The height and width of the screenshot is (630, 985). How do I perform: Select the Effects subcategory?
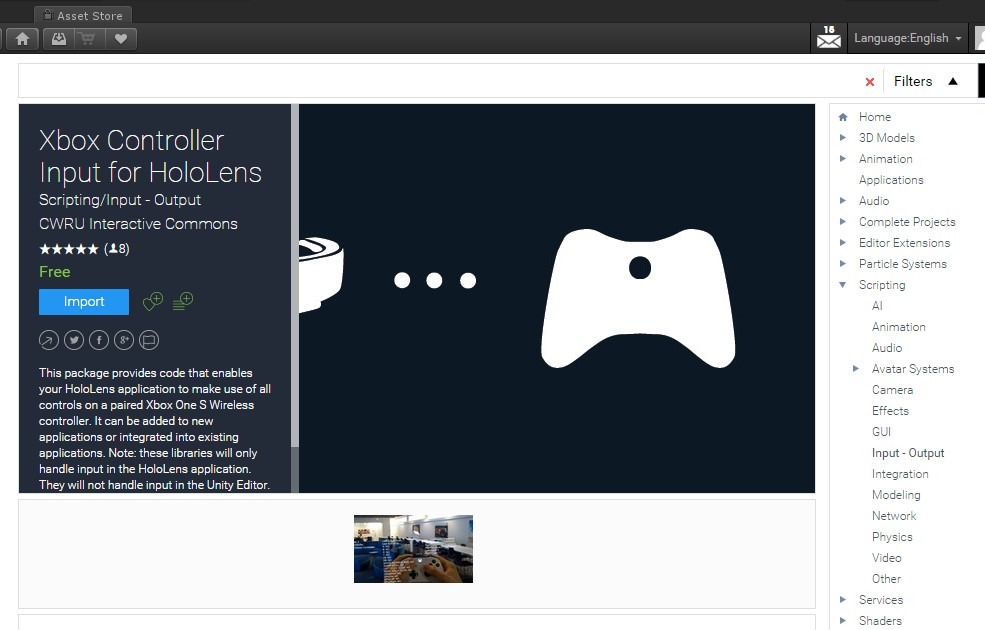pos(890,411)
